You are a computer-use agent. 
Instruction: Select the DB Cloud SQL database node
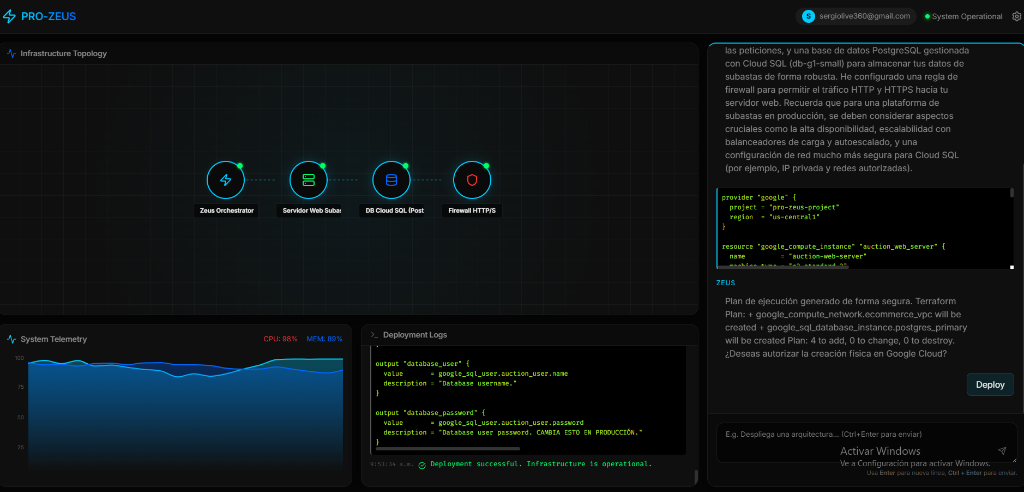tap(391, 180)
